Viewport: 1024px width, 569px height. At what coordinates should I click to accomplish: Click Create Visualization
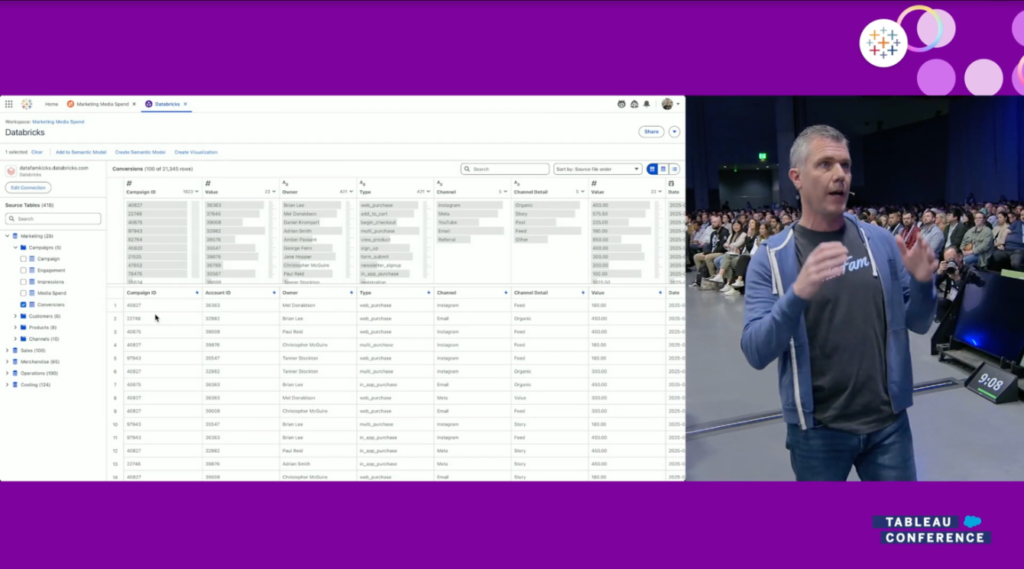tap(196, 152)
